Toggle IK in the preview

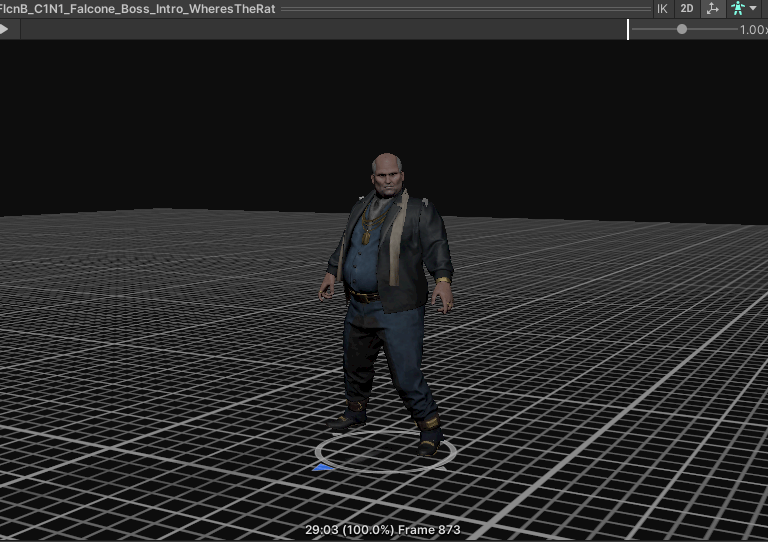(x=662, y=9)
